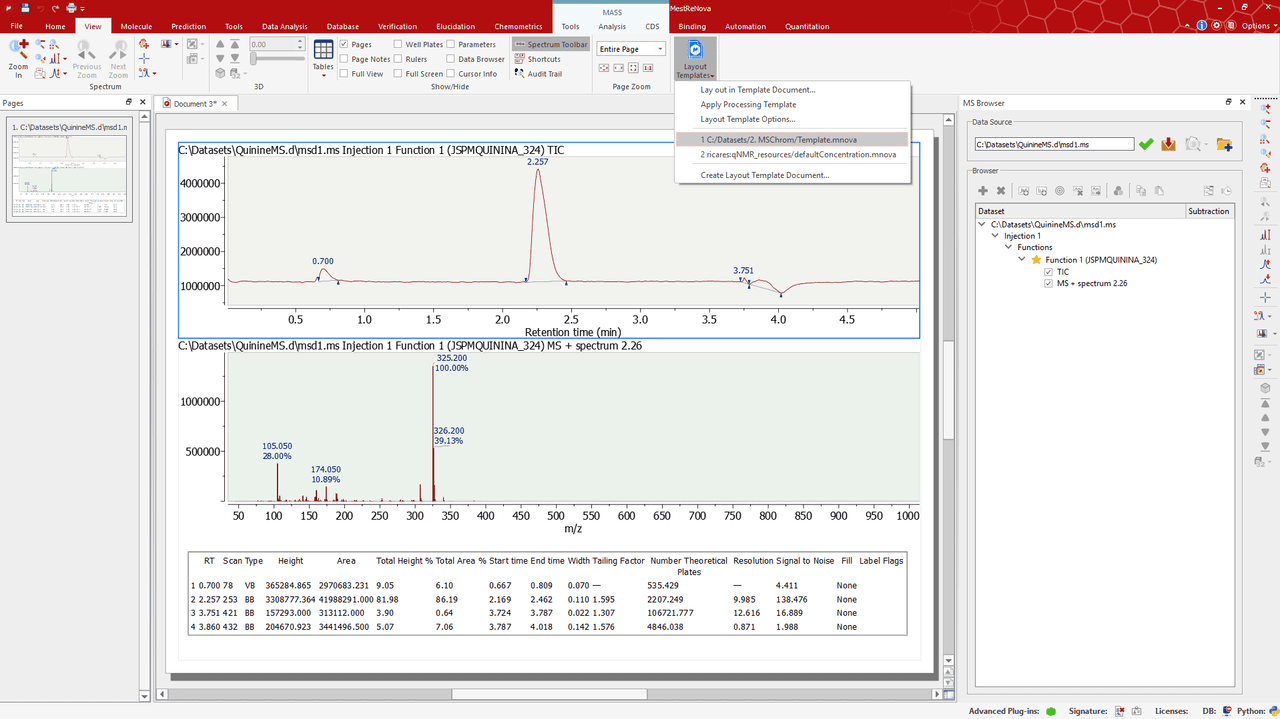Open the Tables ribbon button

click(x=324, y=57)
